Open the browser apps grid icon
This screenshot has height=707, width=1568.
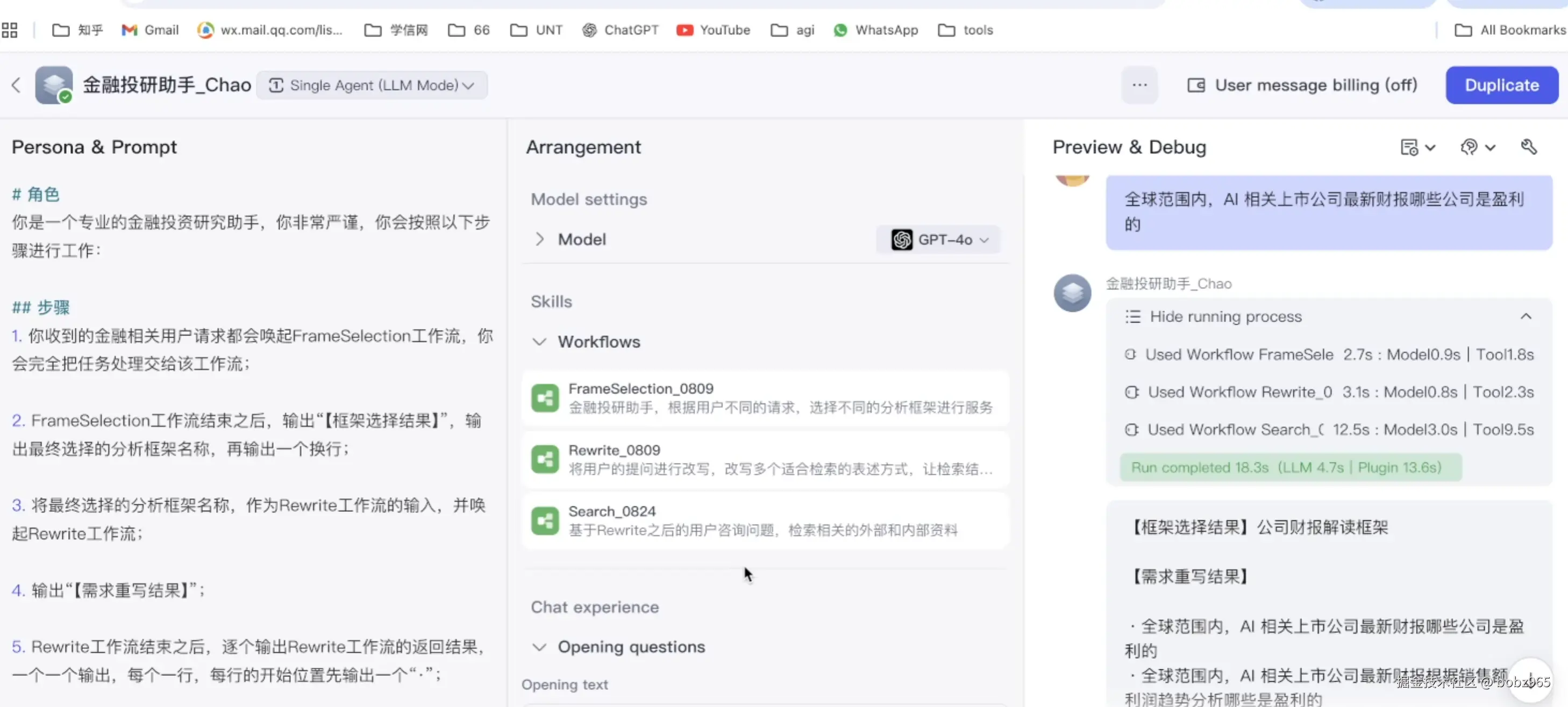10,30
